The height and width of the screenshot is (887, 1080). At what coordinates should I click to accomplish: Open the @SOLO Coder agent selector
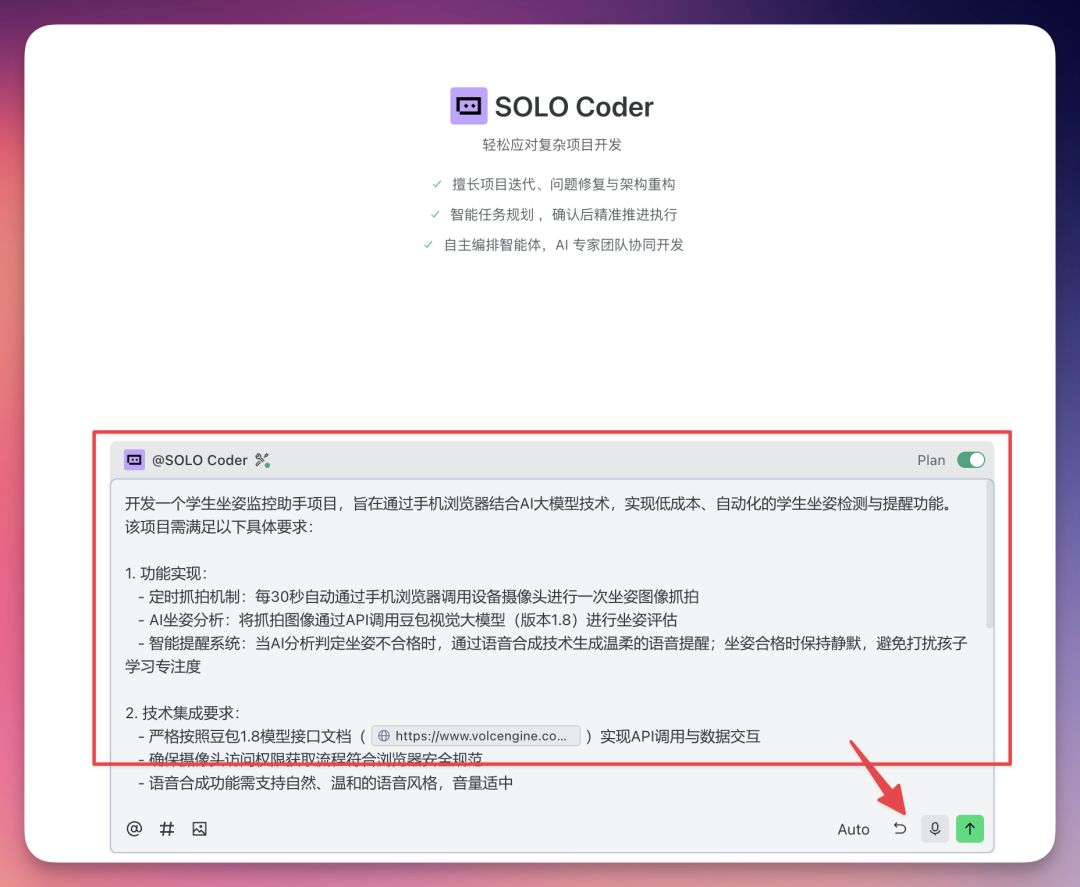199,460
